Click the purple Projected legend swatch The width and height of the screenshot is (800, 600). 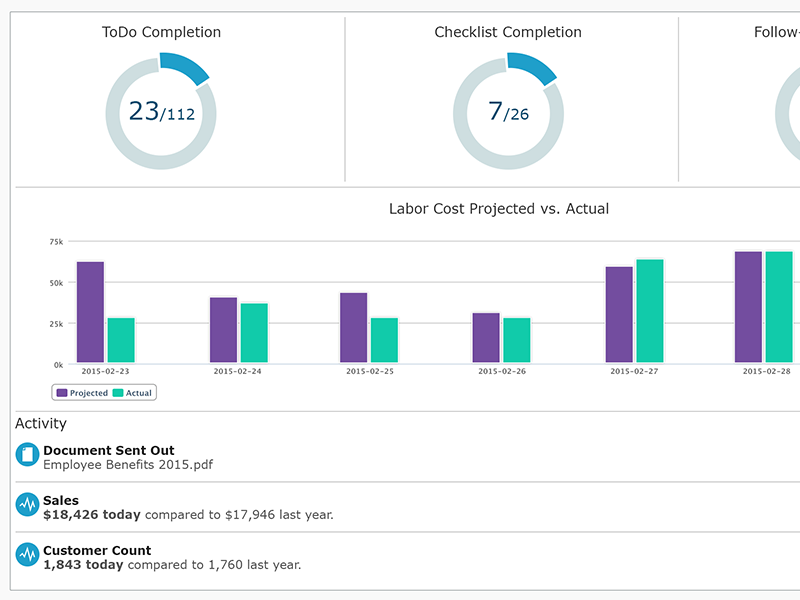pos(62,393)
